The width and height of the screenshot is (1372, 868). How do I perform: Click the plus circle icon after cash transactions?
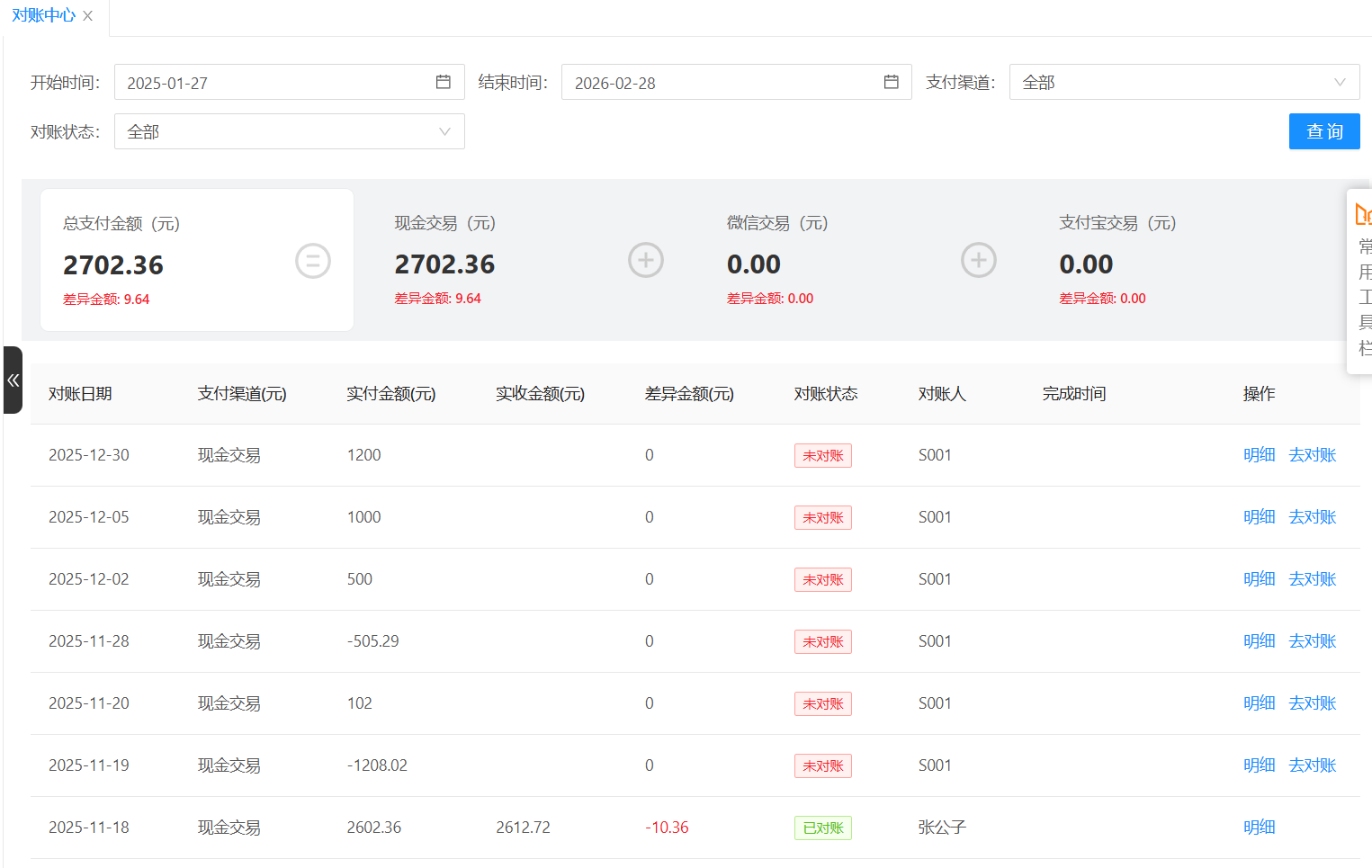(646, 261)
